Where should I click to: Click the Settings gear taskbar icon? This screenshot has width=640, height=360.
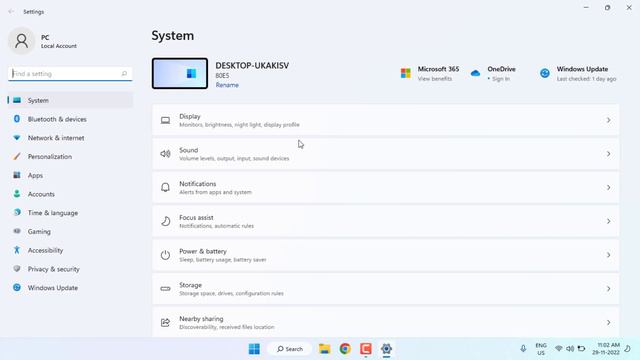point(386,349)
